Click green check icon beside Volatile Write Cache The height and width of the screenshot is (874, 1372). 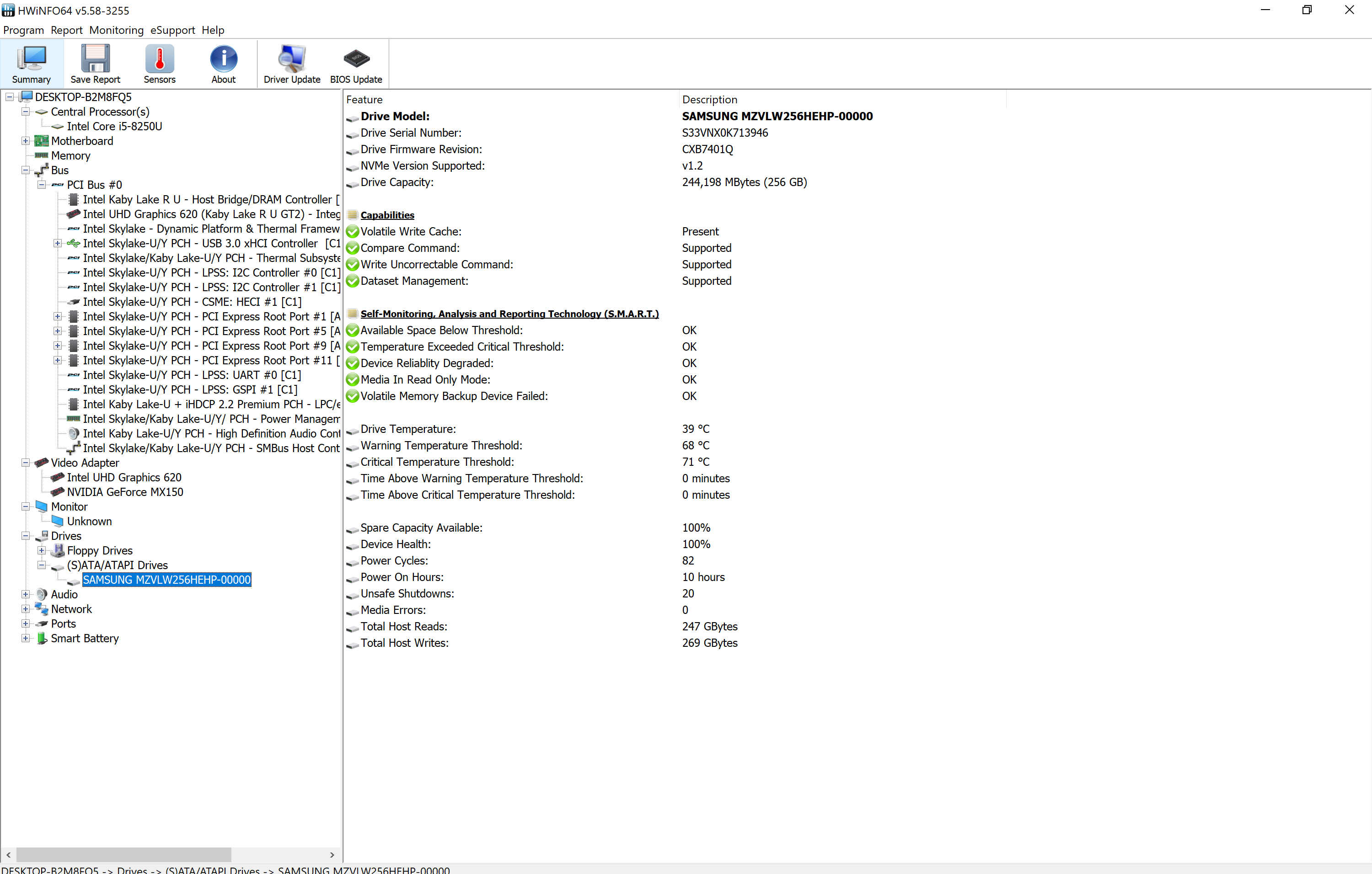353,232
